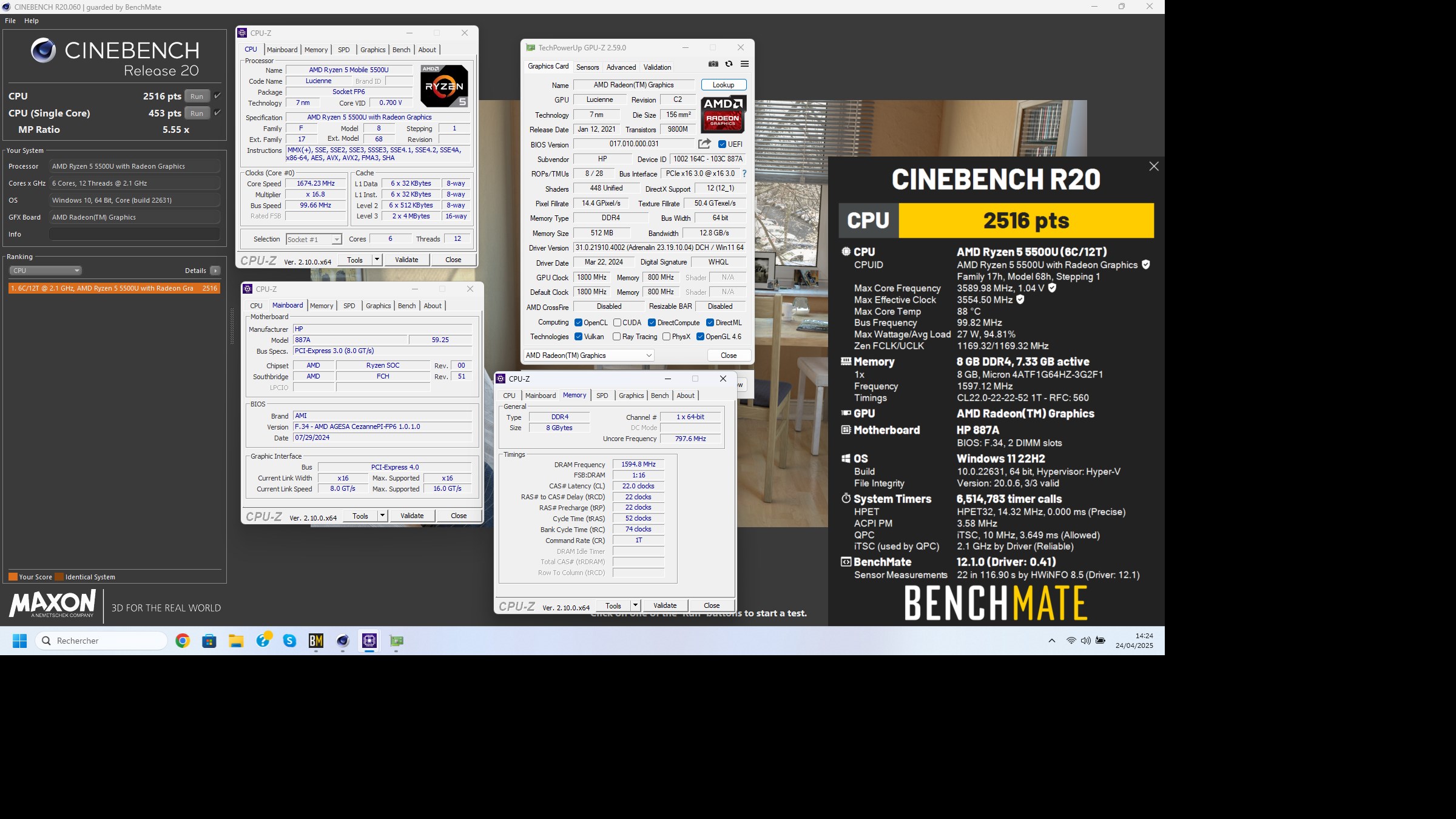
Task: Open the Help menu in Cinebench
Action: point(32,21)
